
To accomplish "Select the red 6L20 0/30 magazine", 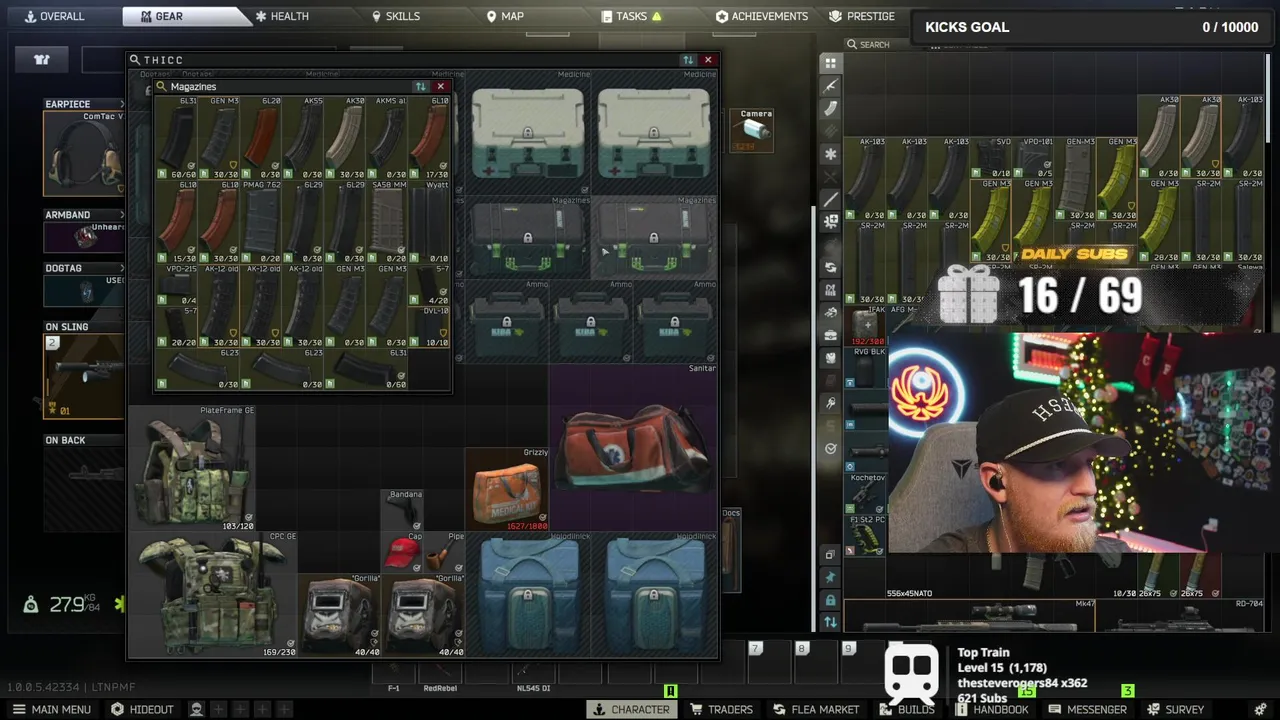I will click(x=260, y=138).
